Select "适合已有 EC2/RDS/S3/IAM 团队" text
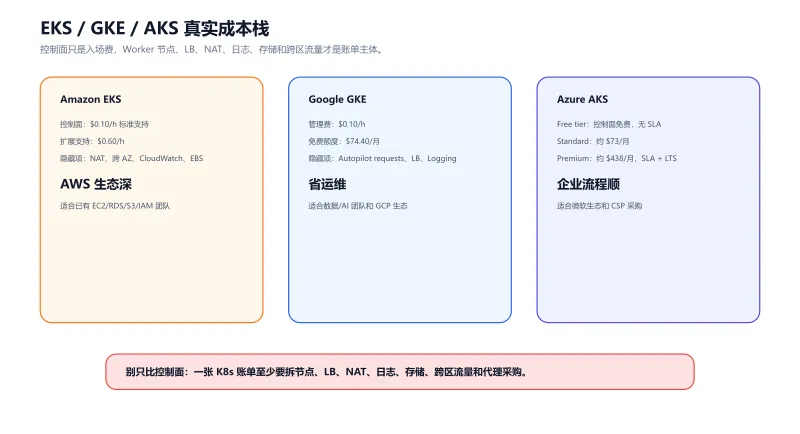800x434 pixels. (115, 206)
